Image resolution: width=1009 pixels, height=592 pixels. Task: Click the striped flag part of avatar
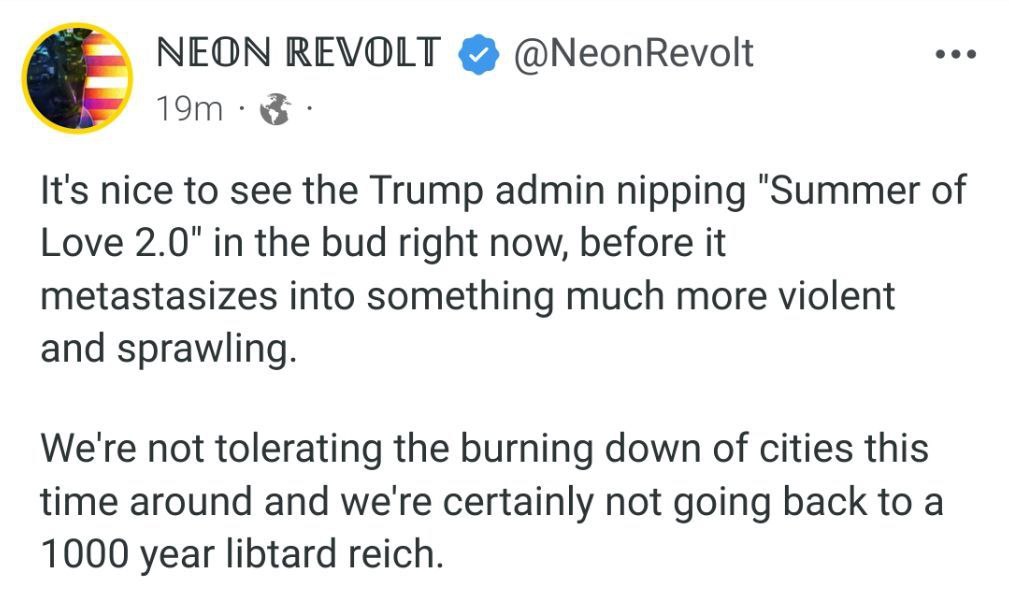click(x=106, y=77)
